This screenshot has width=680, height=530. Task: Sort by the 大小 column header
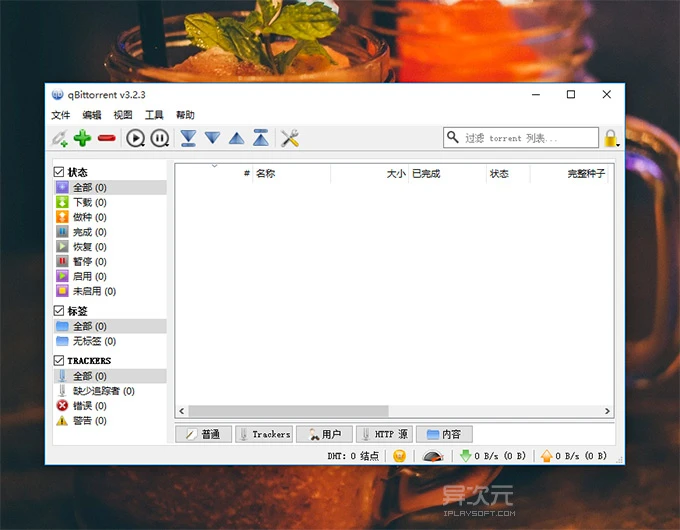coord(369,173)
